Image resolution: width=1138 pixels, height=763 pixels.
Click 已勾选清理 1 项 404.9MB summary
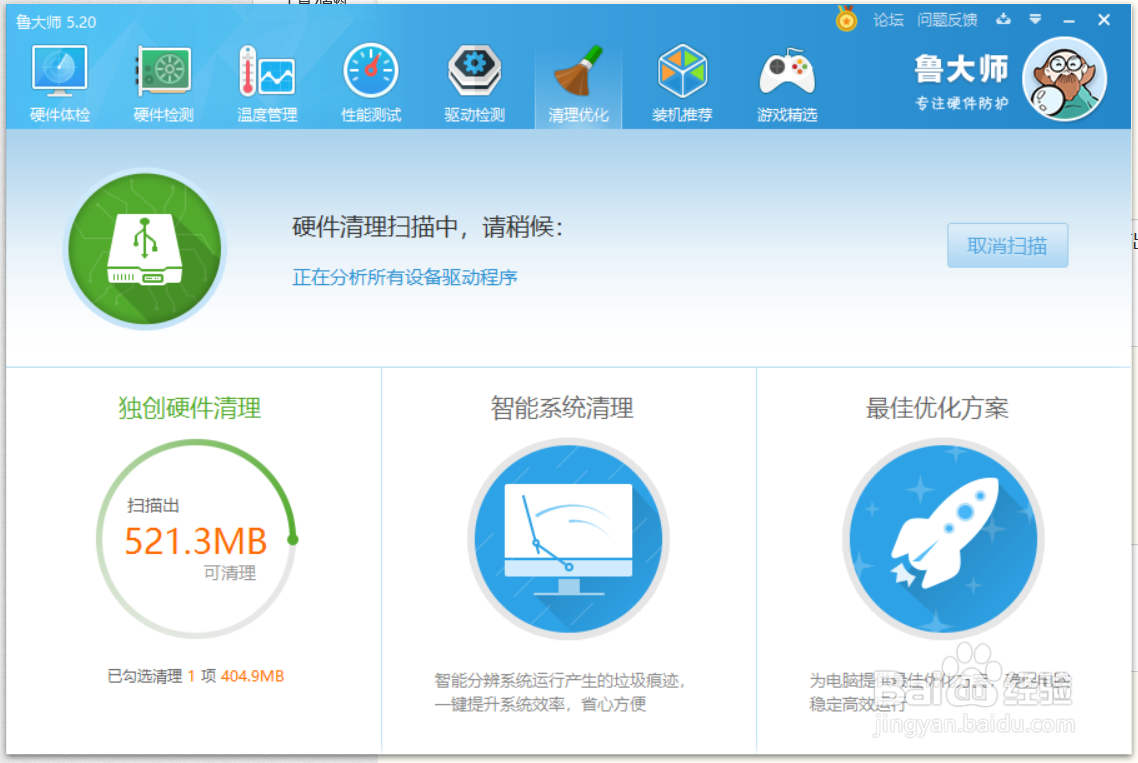tap(195, 676)
